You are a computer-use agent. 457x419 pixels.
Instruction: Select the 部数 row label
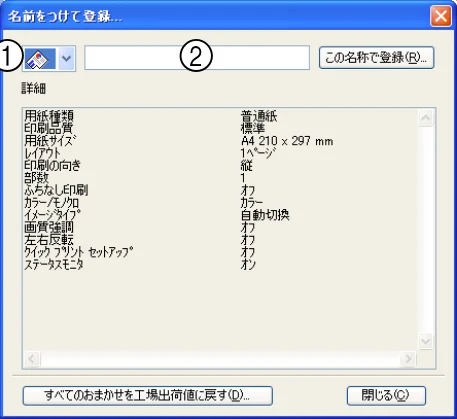click(36, 178)
